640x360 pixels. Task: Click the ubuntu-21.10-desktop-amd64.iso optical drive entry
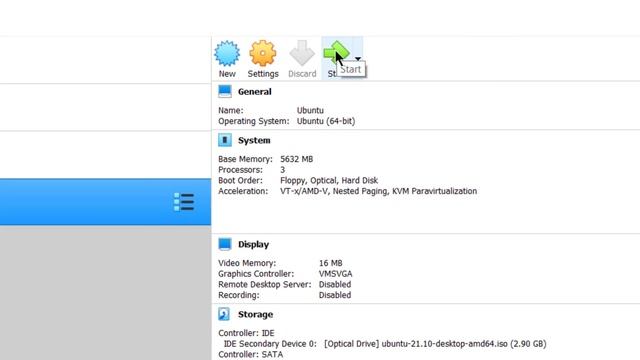point(435,344)
